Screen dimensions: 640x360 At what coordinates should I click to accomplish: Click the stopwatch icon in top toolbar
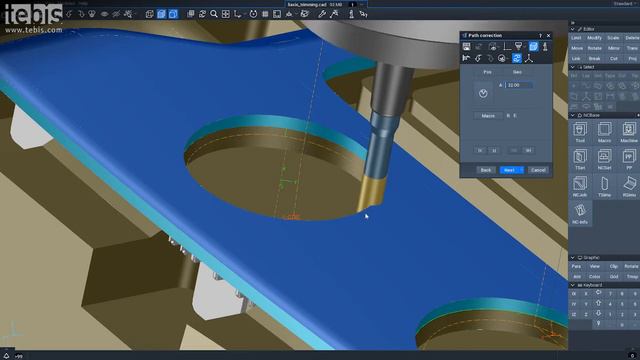tap(253, 14)
